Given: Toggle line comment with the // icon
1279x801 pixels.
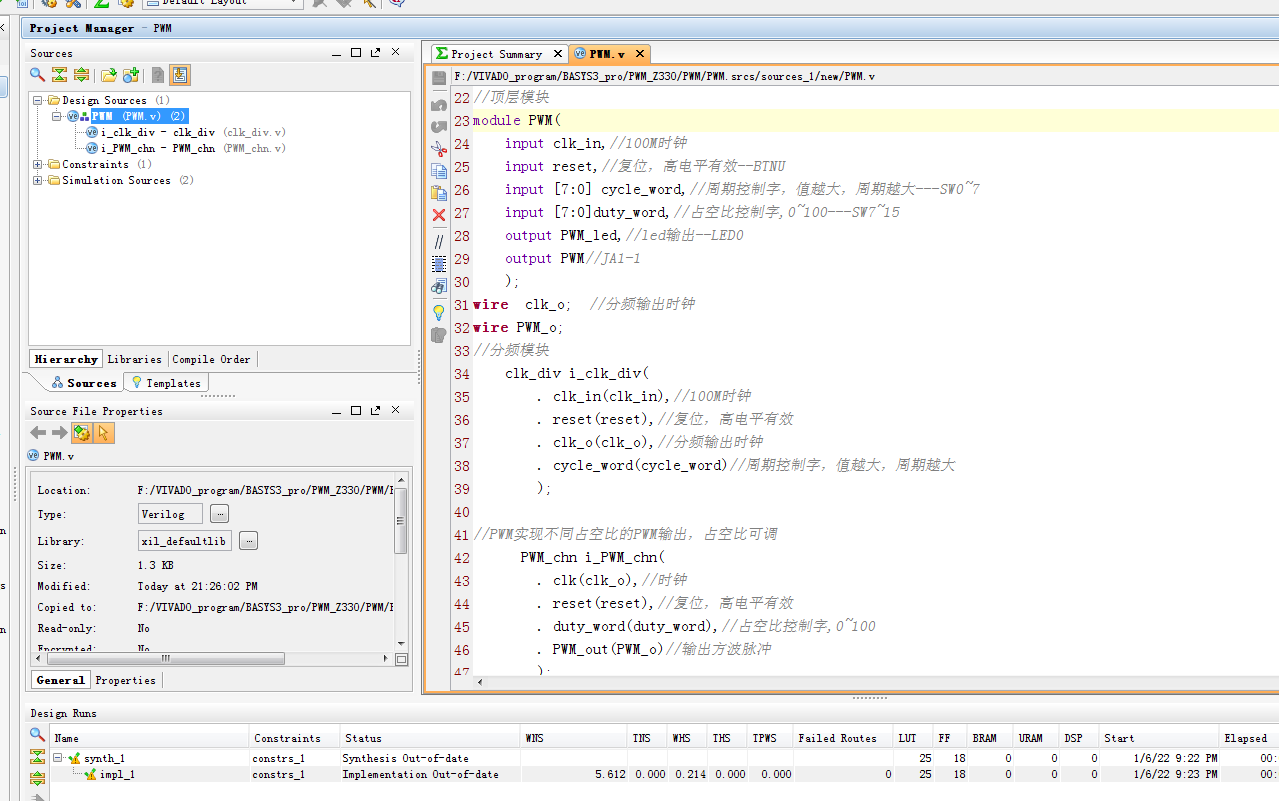Looking at the screenshot, I should 438,239.
